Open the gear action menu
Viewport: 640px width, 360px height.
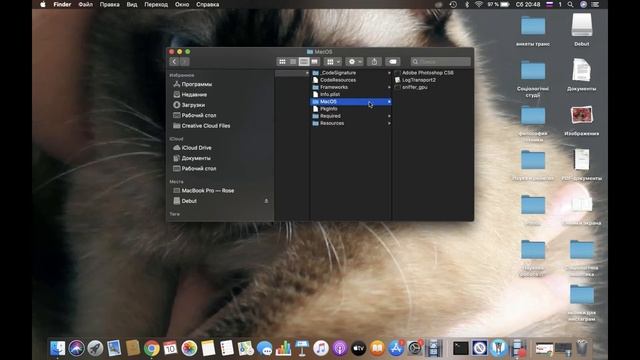click(x=354, y=62)
